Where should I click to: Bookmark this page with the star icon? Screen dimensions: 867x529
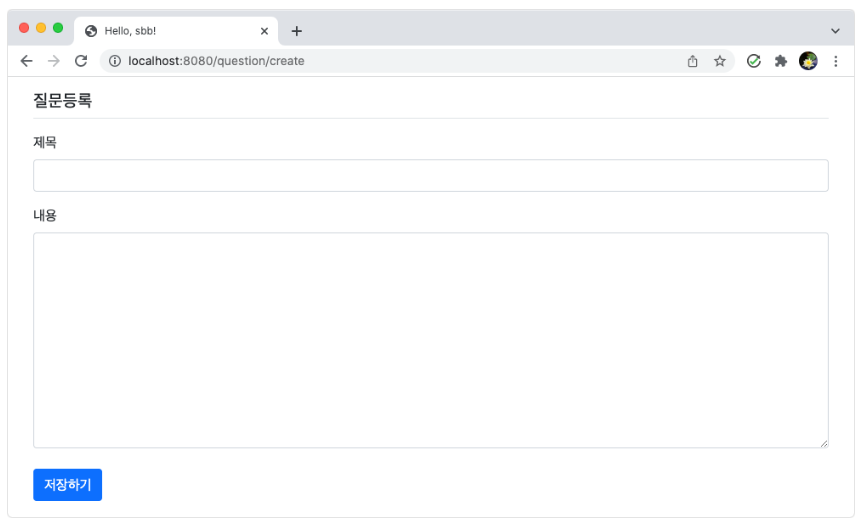pos(719,61)
